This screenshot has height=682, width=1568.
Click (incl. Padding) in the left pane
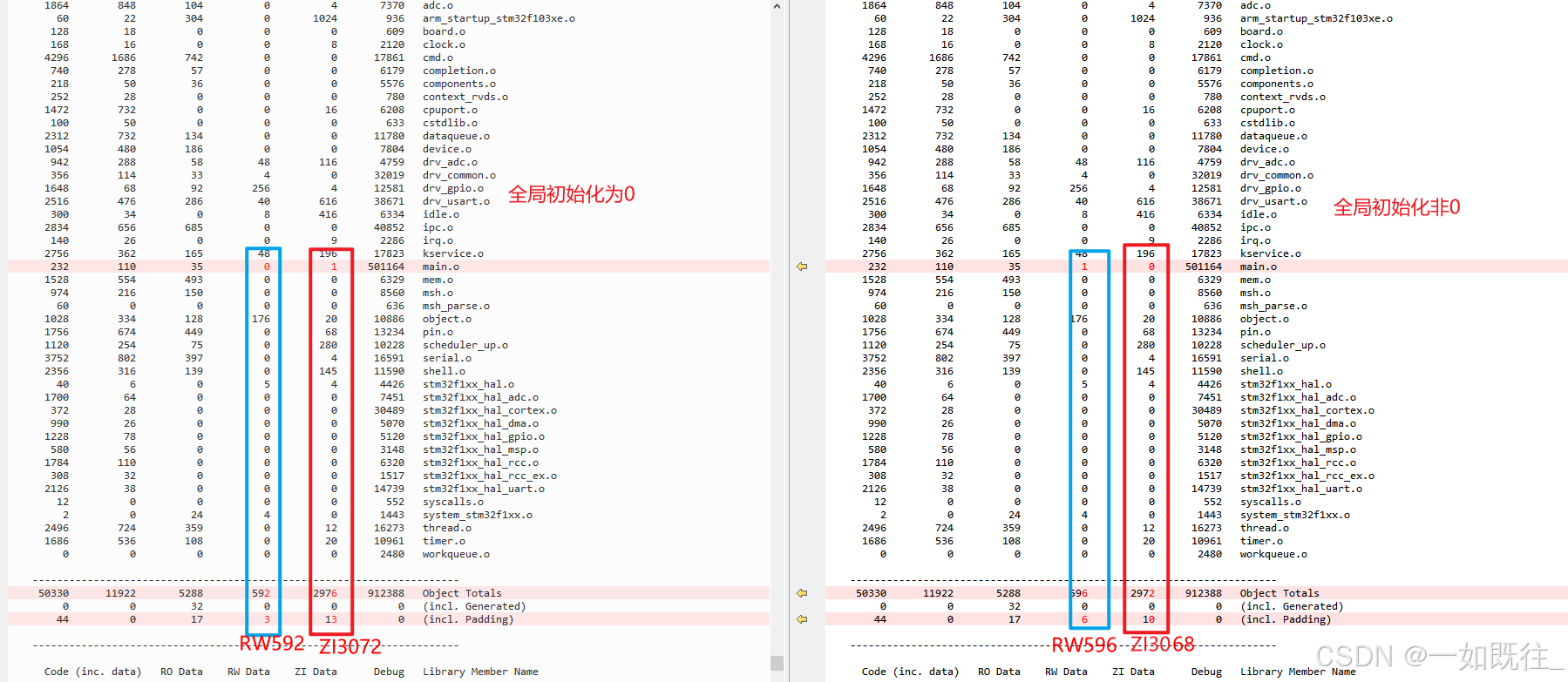pos(468,619)
